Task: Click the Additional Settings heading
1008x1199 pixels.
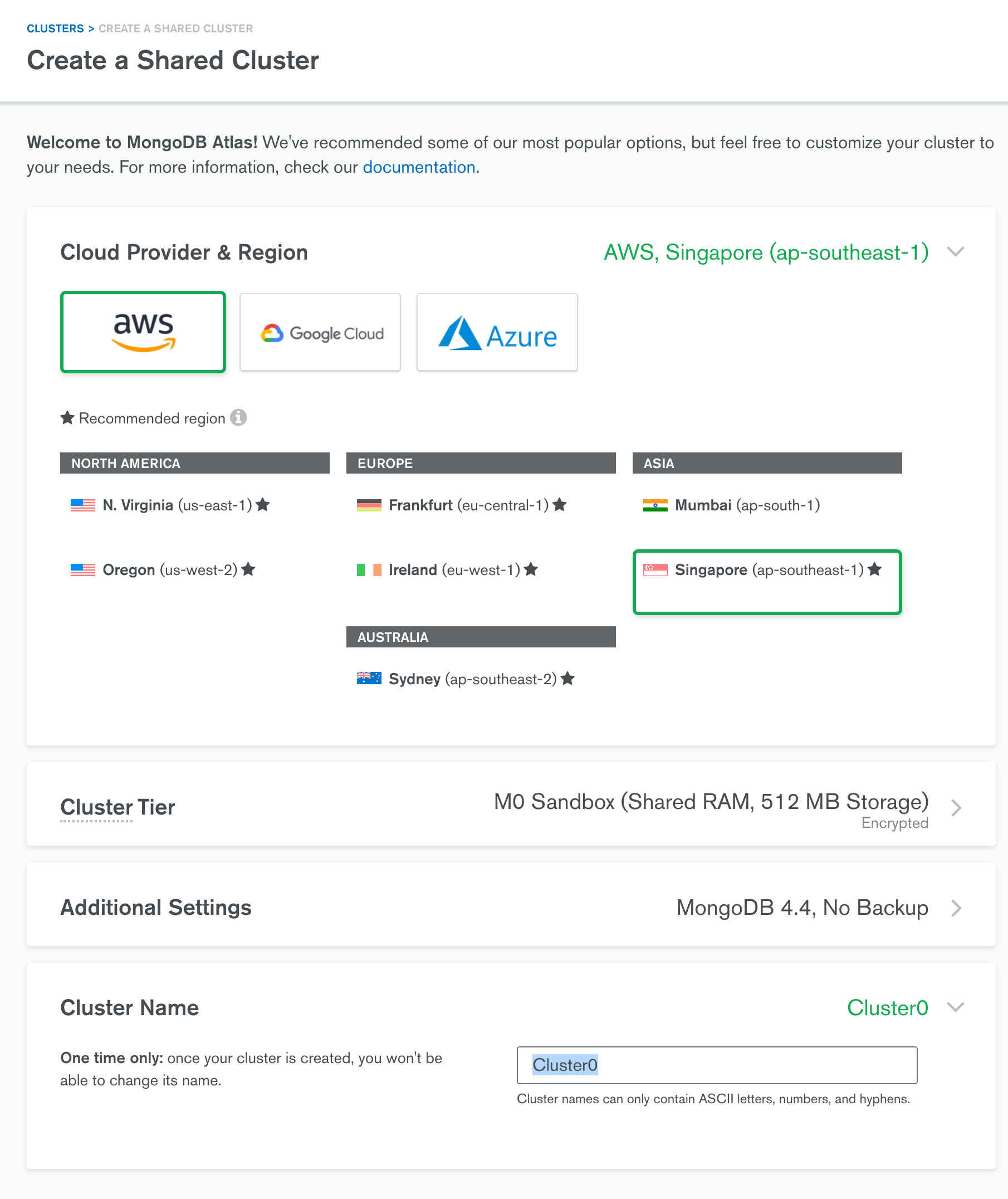Action: coord(156,908)
